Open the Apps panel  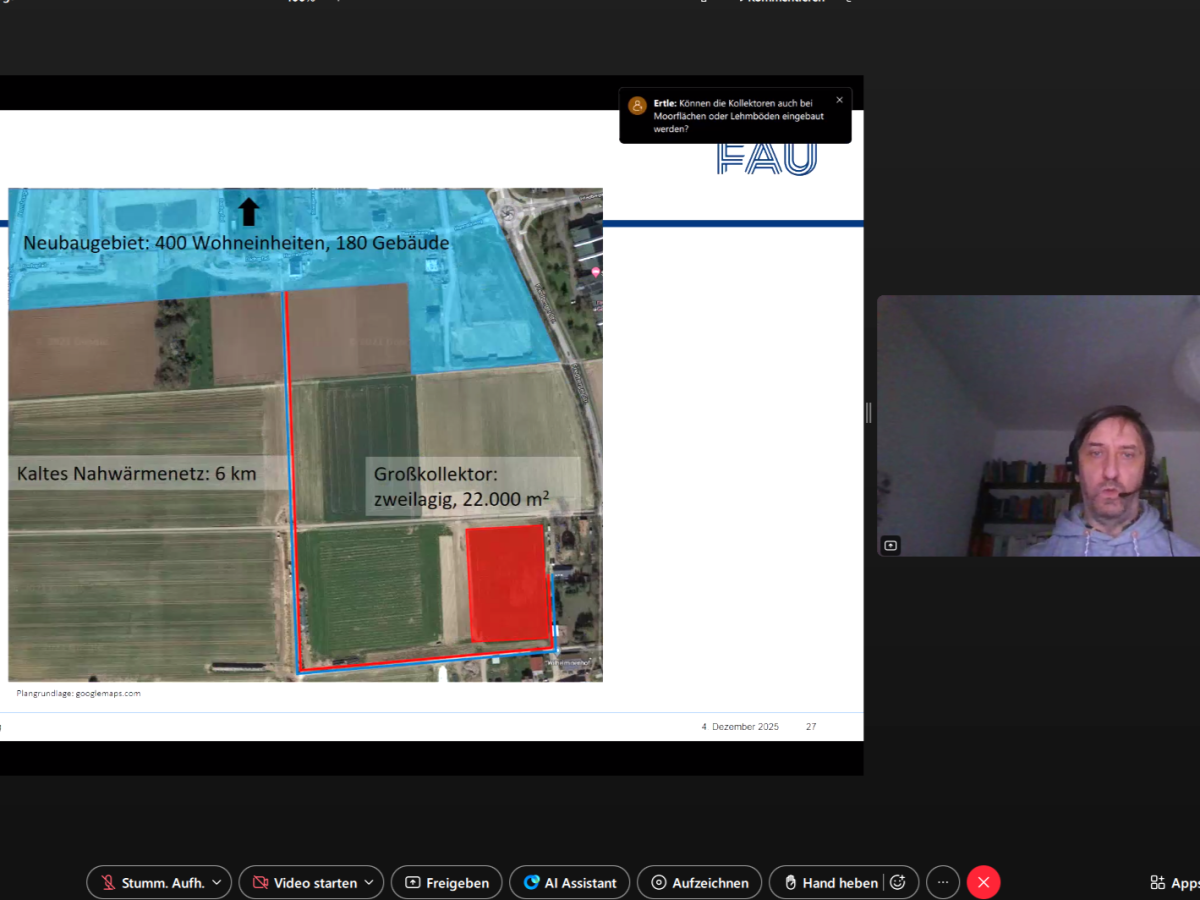[x=1175, y=883]
